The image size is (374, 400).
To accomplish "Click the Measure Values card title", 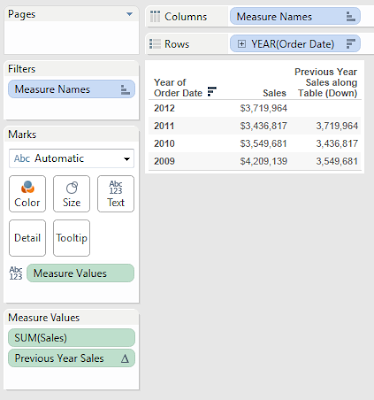I will [x=44, y=317].
